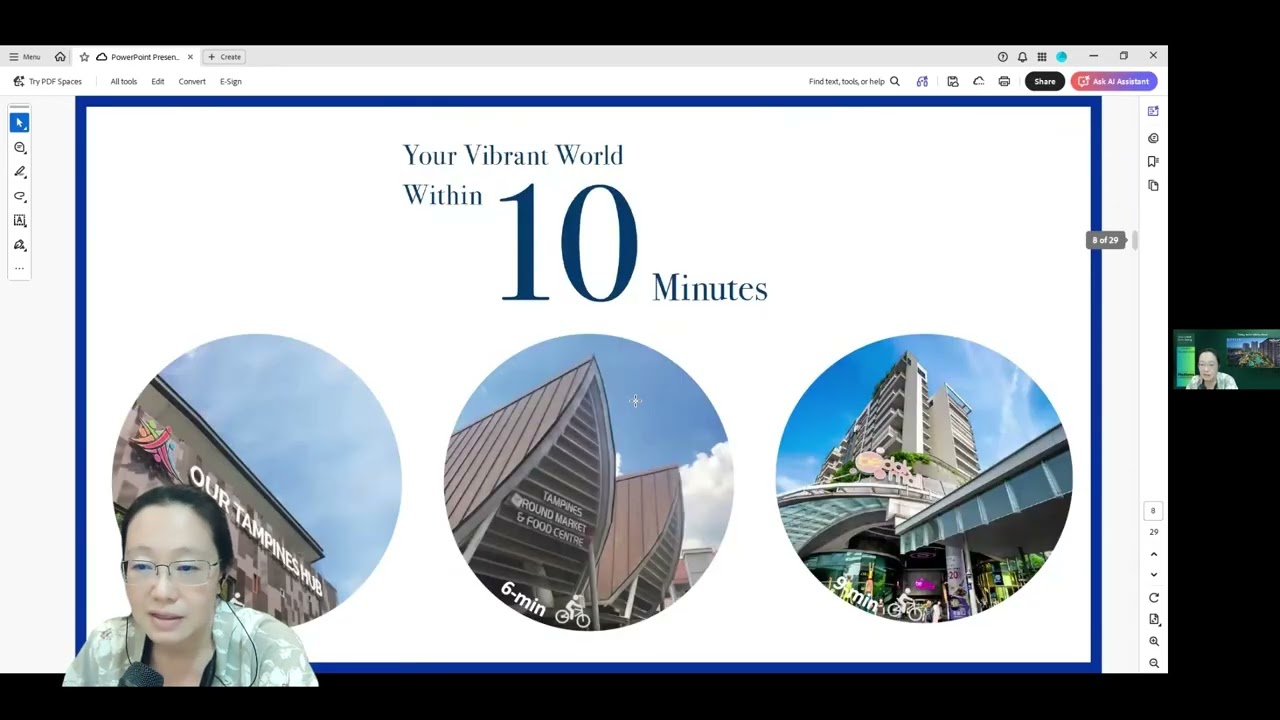
Task: Print the document using printer icon
Action: point(1004,81)
